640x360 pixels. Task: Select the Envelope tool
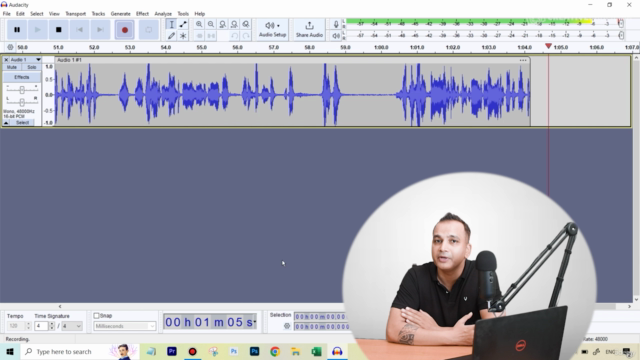pos(183,24)
